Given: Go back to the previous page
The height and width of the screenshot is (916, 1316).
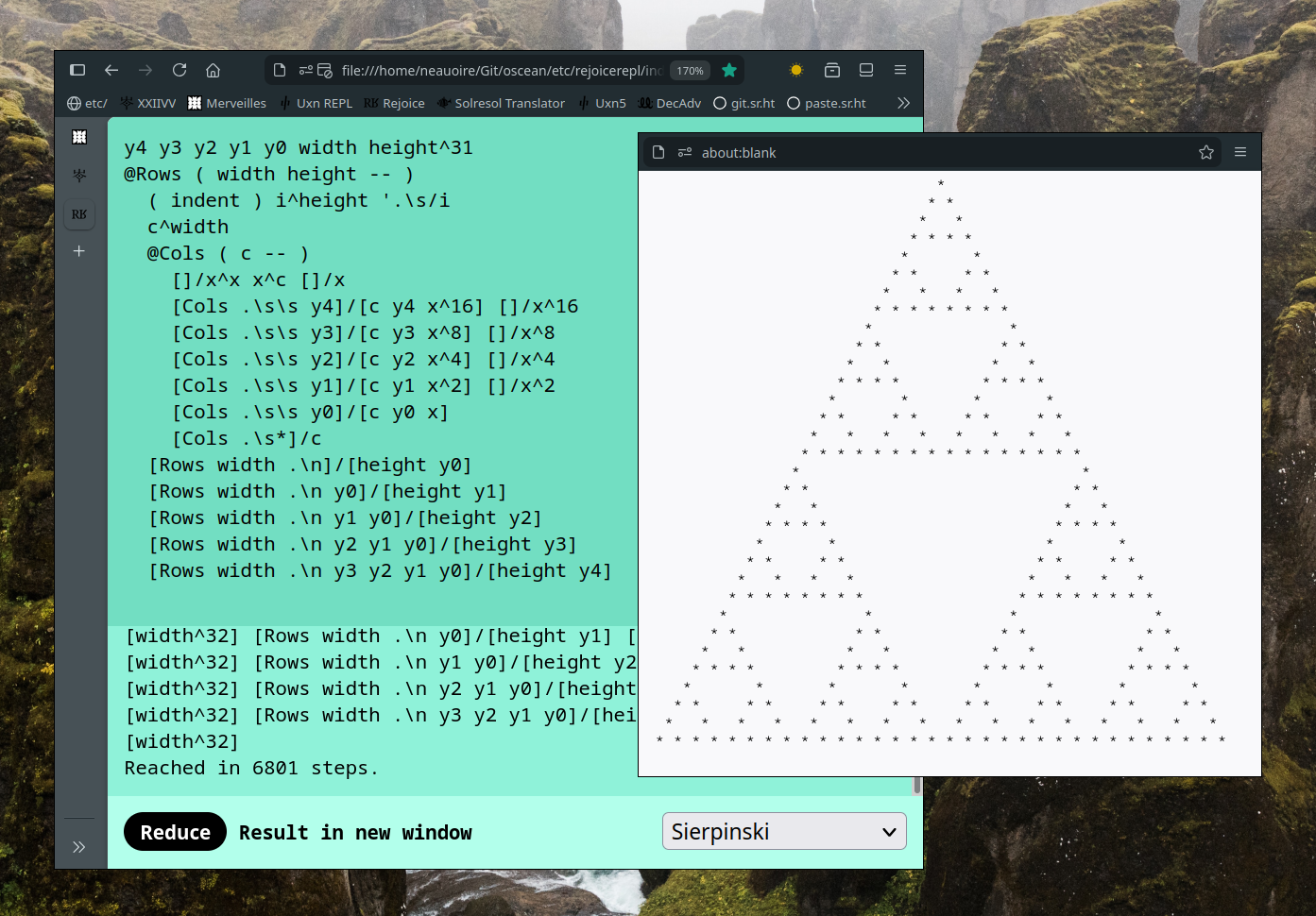Looking at the screenshot, I should [x=111, y=70].
